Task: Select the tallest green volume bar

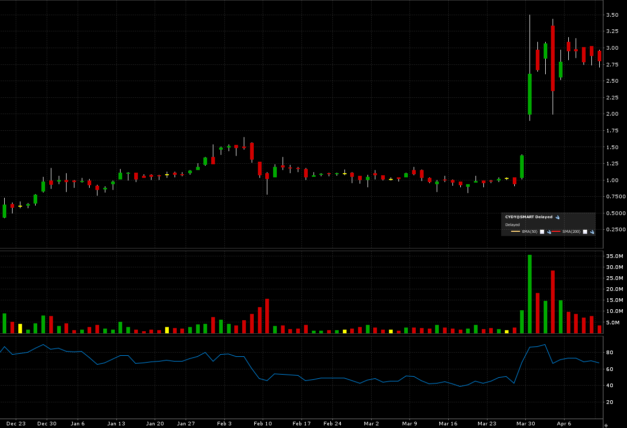Action: 529,294
